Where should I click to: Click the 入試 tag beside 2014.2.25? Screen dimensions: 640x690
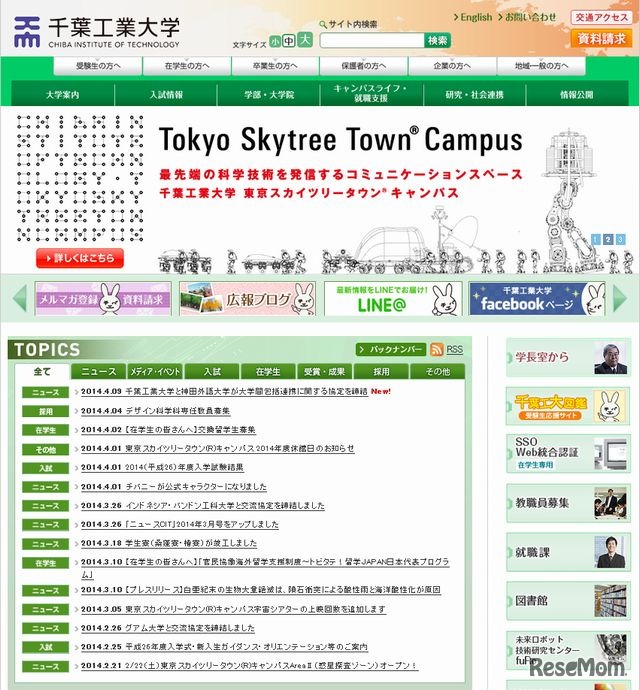pos(46,647)
